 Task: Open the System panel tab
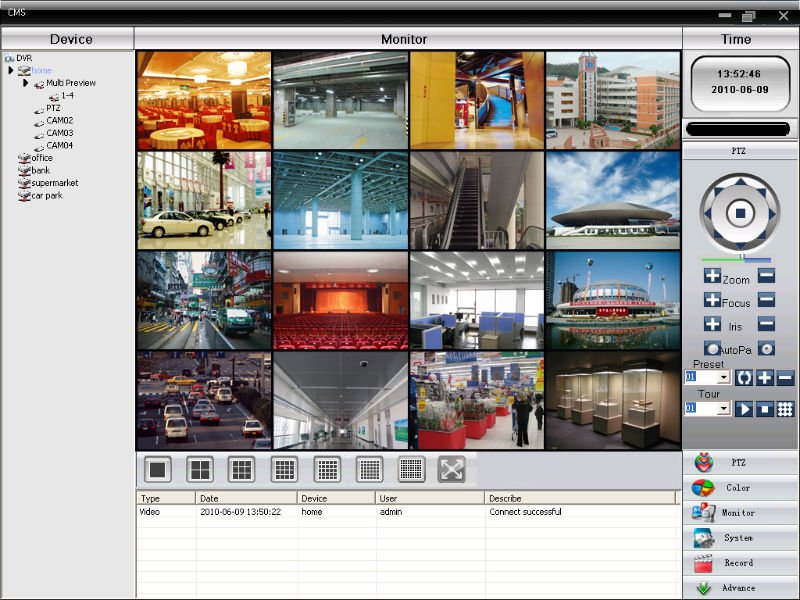(x=740, y=538)
